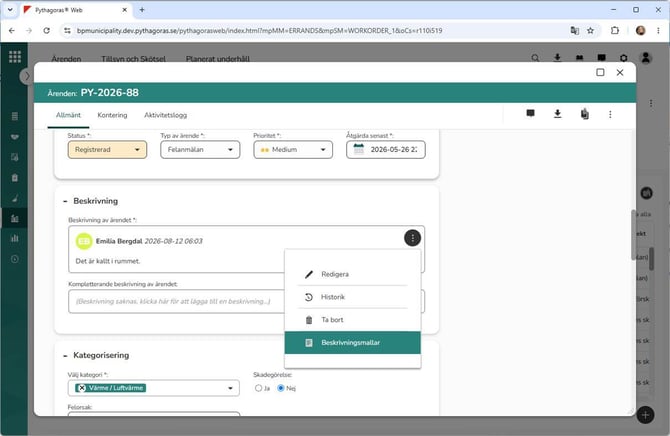Select the Ja radio button for Skadegörelse

259,388
